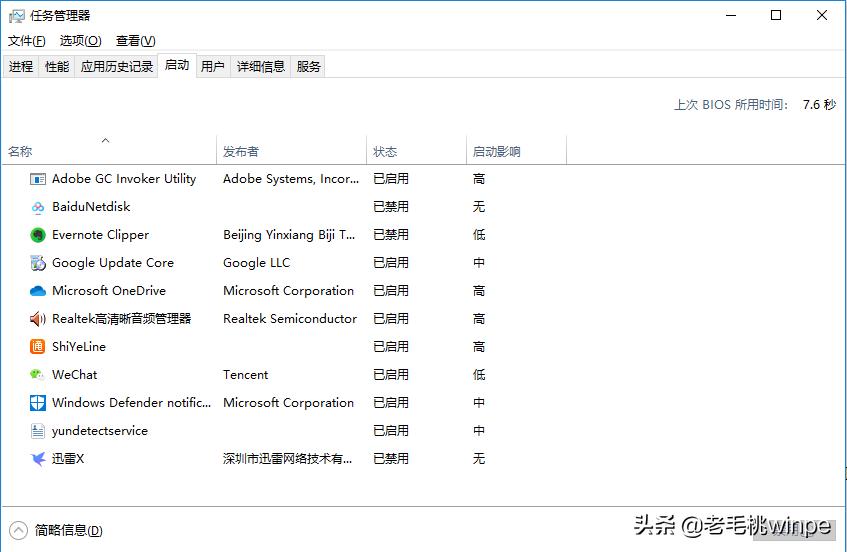Screen dimensions: 847x552
Task: Click the yundetectservice document icon
Action: [x=38, y=431]
